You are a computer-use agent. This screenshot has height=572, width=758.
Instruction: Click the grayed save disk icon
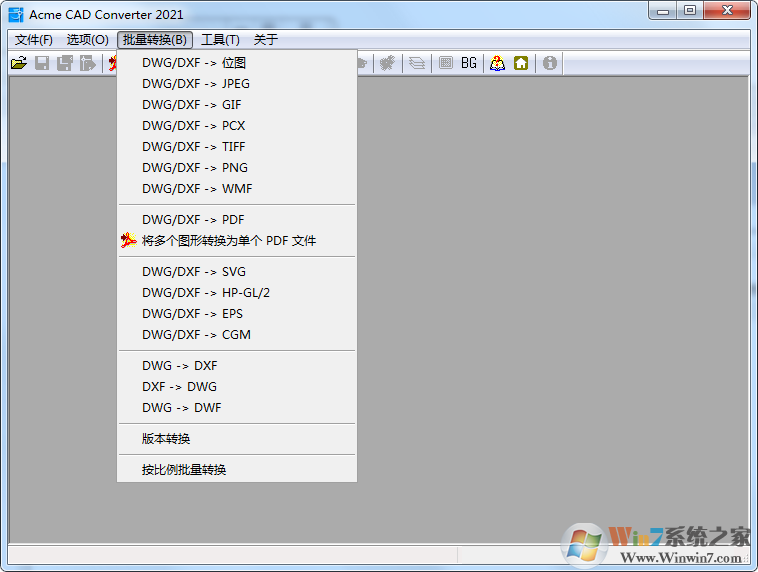pos(42,63)
